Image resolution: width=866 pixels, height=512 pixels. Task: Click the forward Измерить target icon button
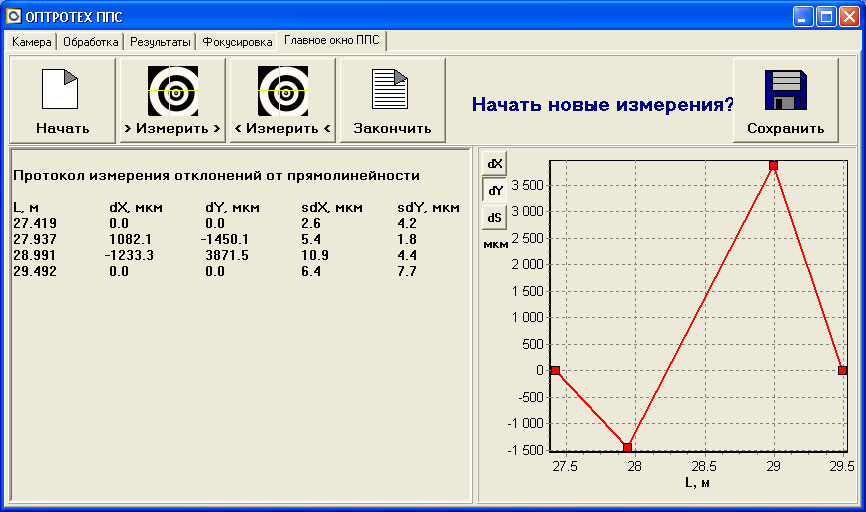(172, 101)
